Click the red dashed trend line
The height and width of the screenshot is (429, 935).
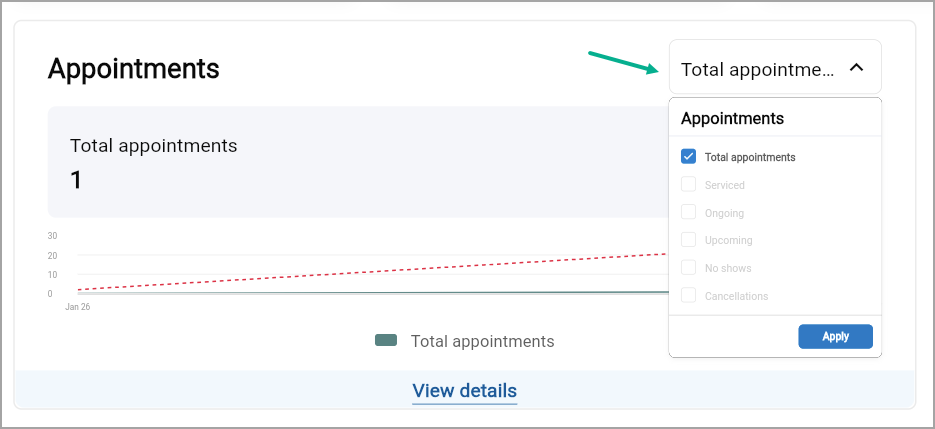coord(373,272)
